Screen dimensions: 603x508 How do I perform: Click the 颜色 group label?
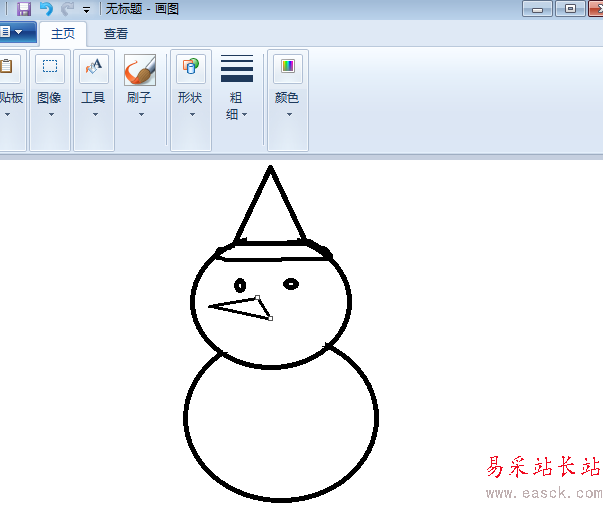[x=287, y=98]
